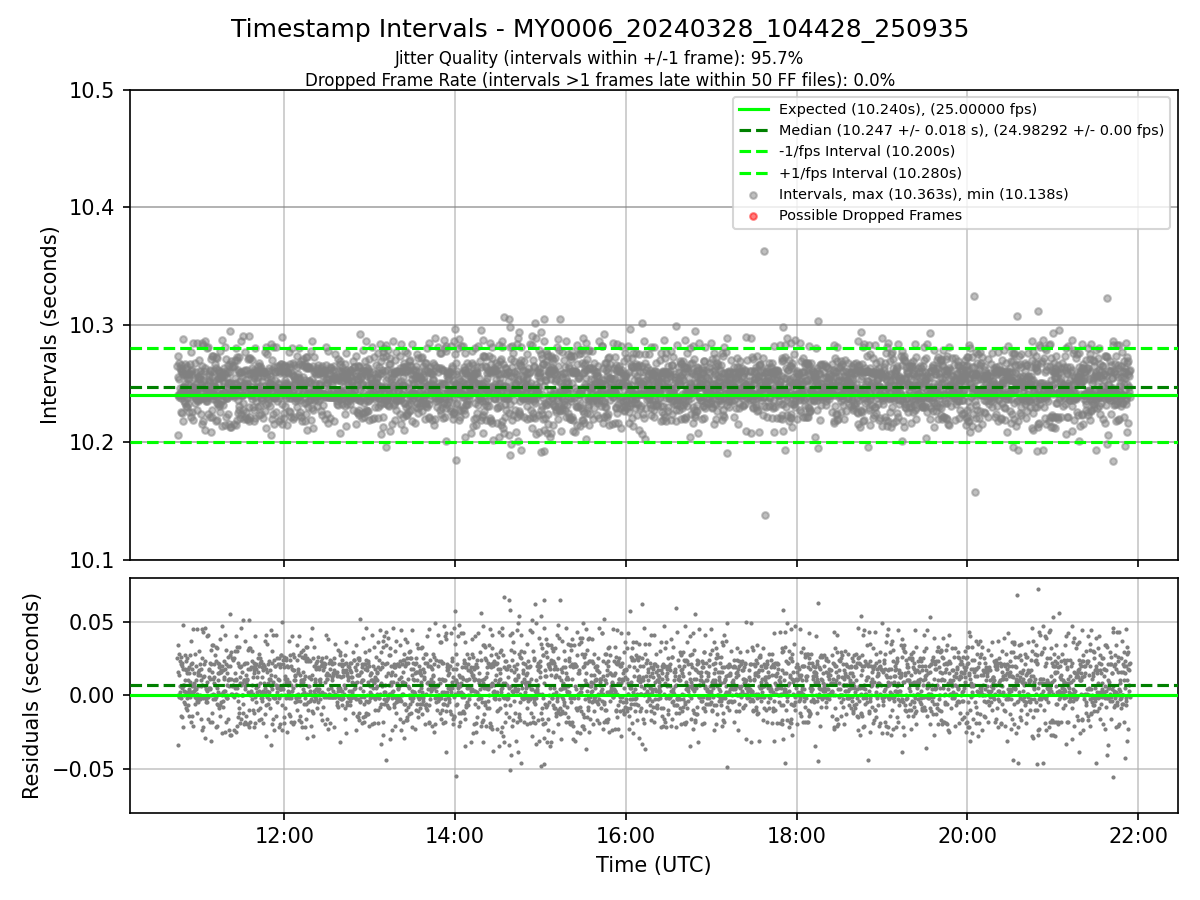Screen dimensions: 1200x900
Task: Click legend entry '-1/fps Interval (10.200s)'
Action: (866, 151)
